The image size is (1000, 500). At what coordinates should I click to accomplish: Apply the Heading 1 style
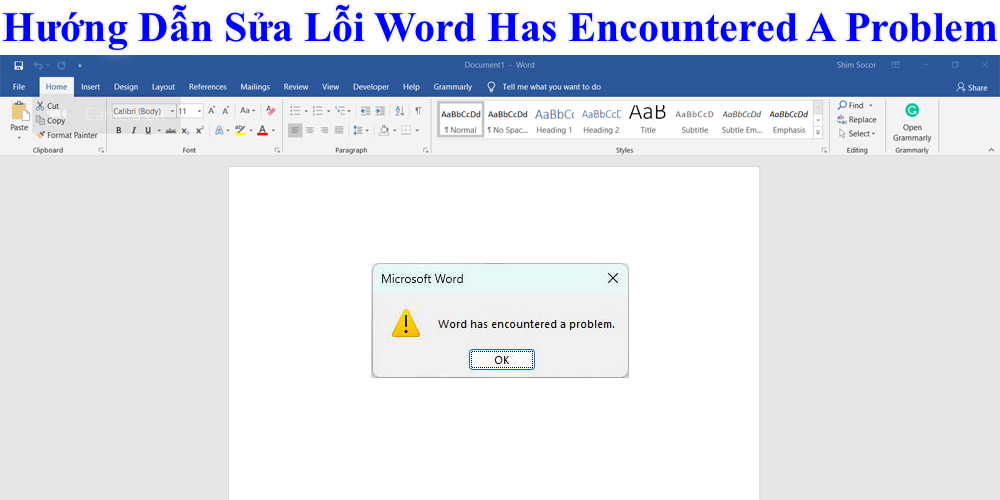(x=554, y=120)
